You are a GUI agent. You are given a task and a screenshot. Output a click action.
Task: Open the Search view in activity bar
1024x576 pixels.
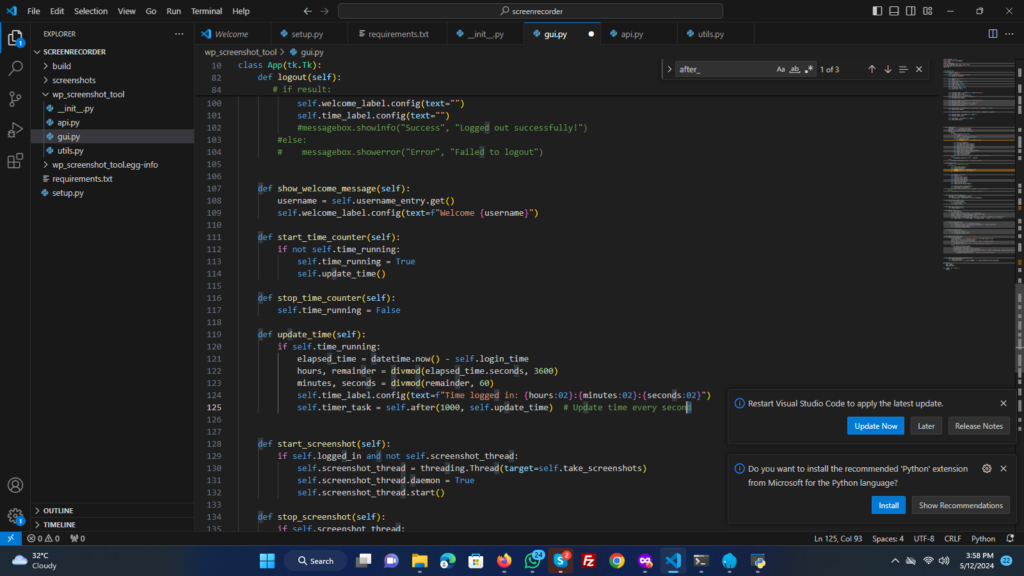tap(15, 69)
